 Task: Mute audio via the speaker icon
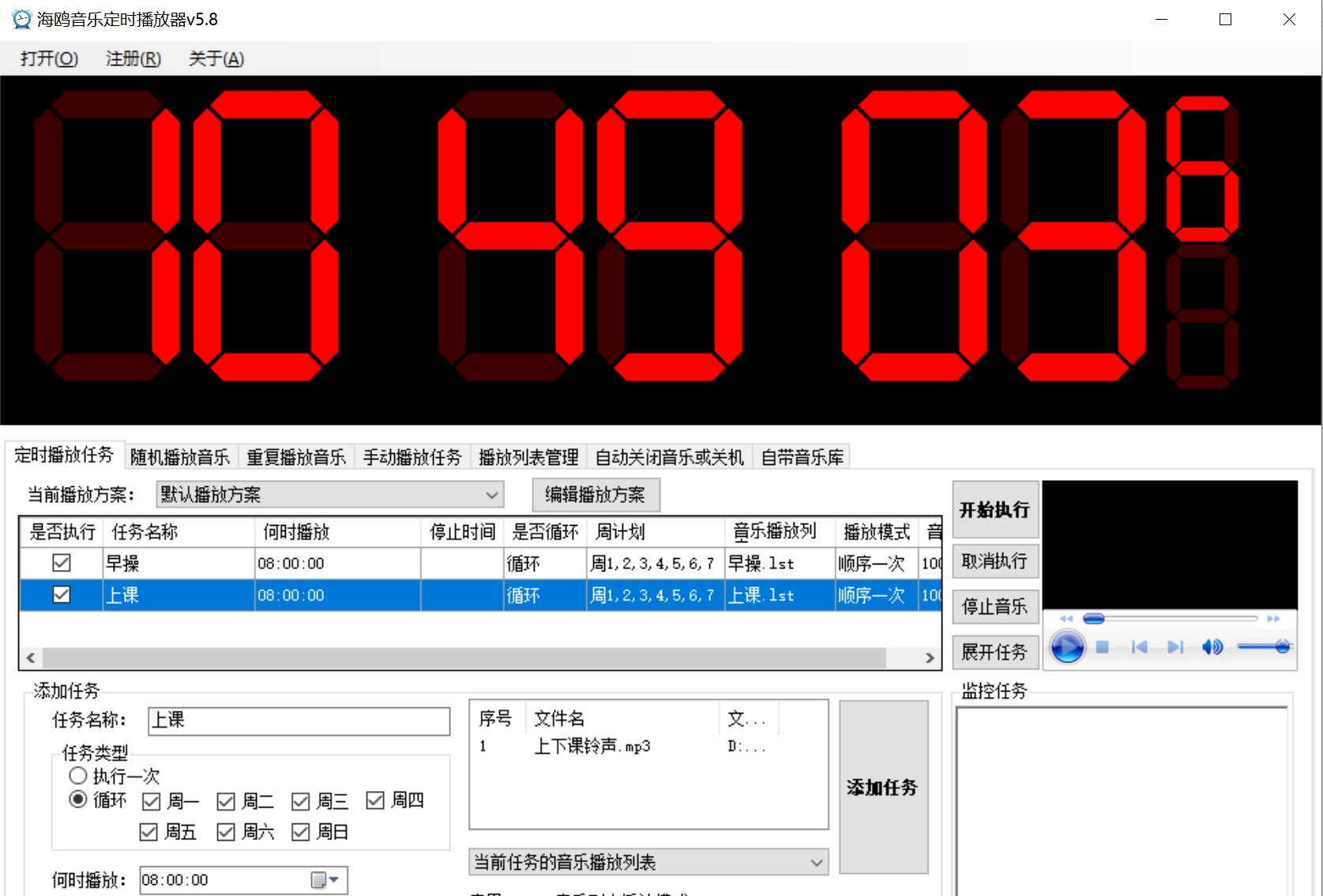pyautogui.click(x=1212, y=647)
